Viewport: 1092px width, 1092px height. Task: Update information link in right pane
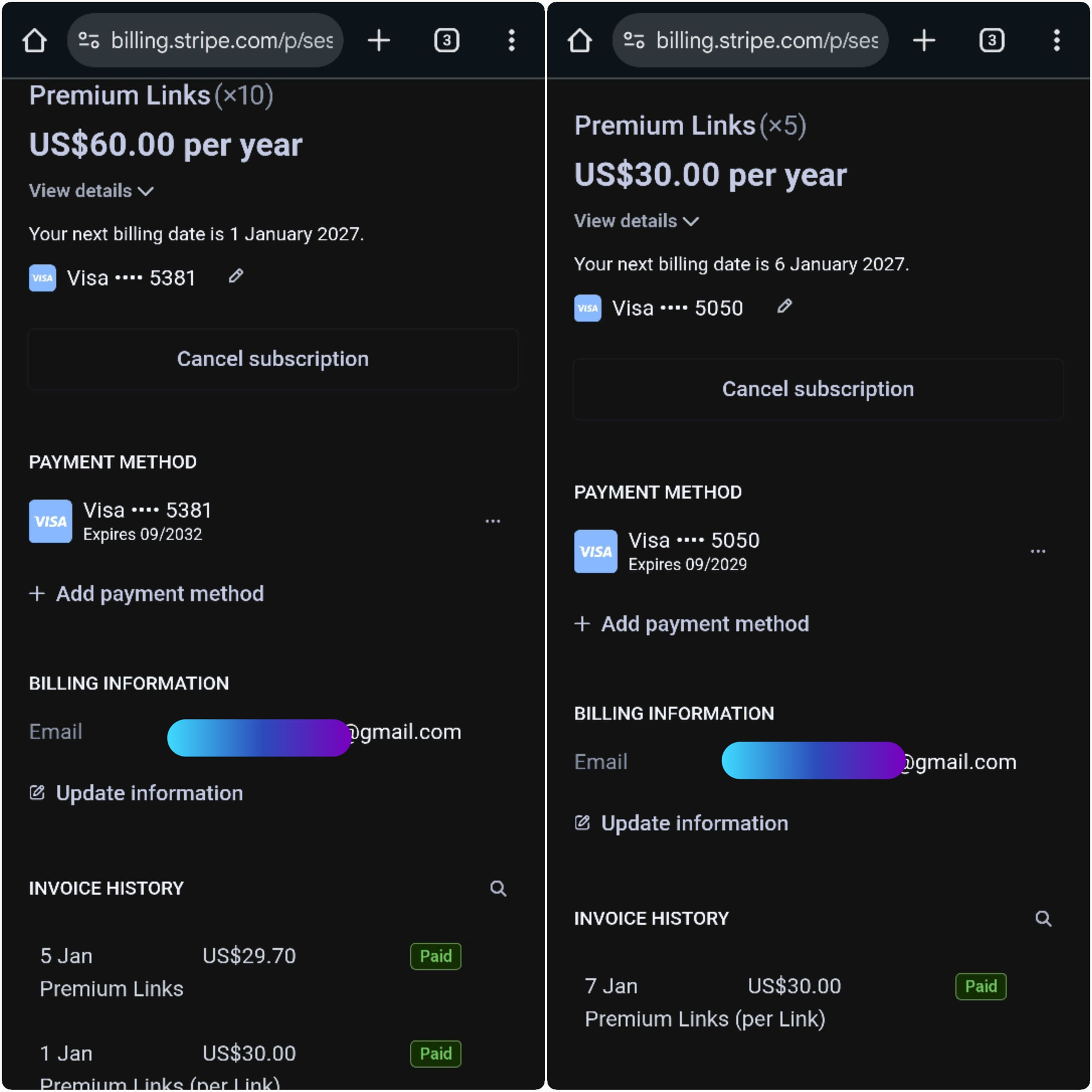[681, 824]
